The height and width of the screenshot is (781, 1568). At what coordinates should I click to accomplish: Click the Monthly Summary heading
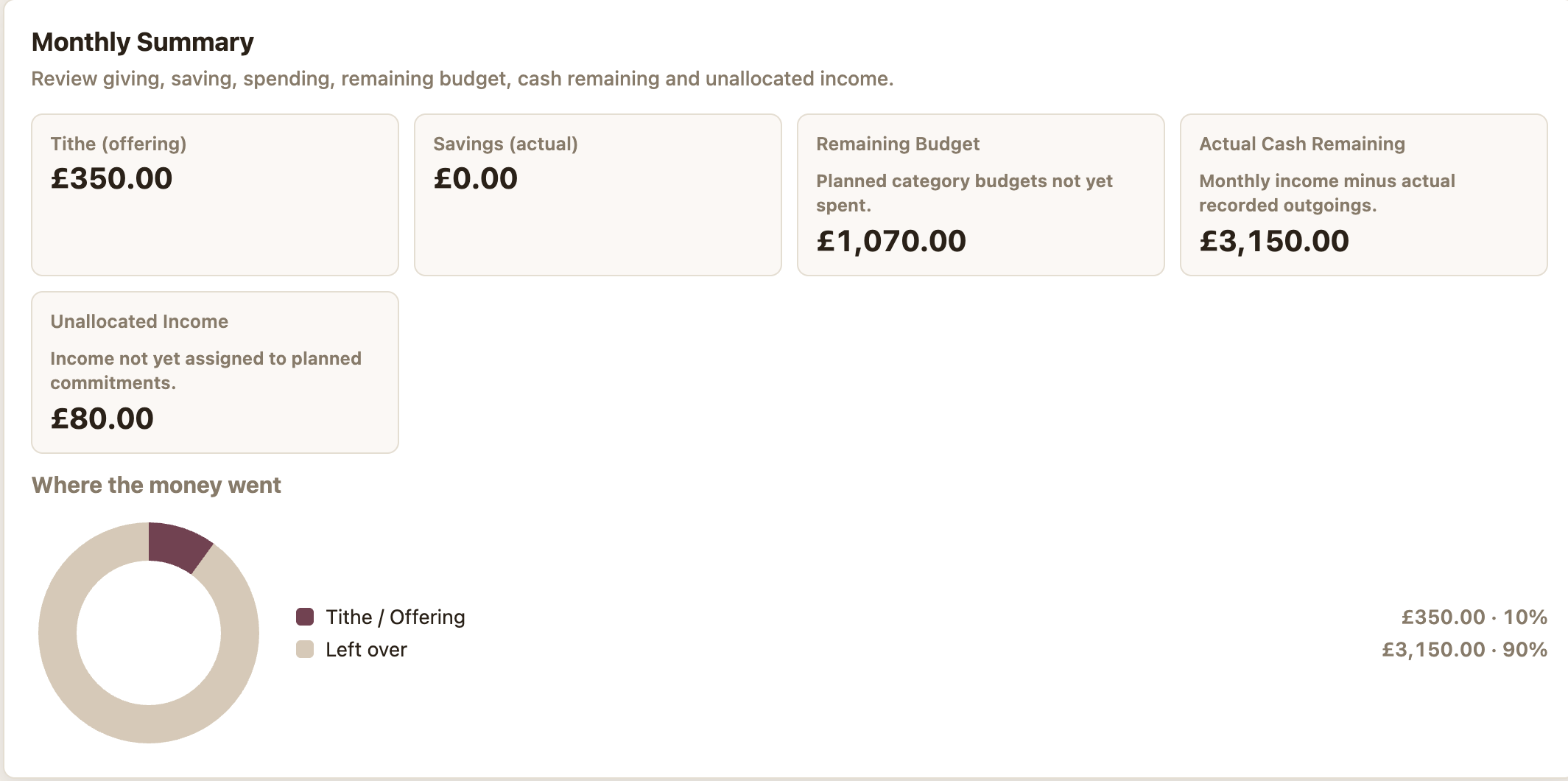(x=142, y=42)
